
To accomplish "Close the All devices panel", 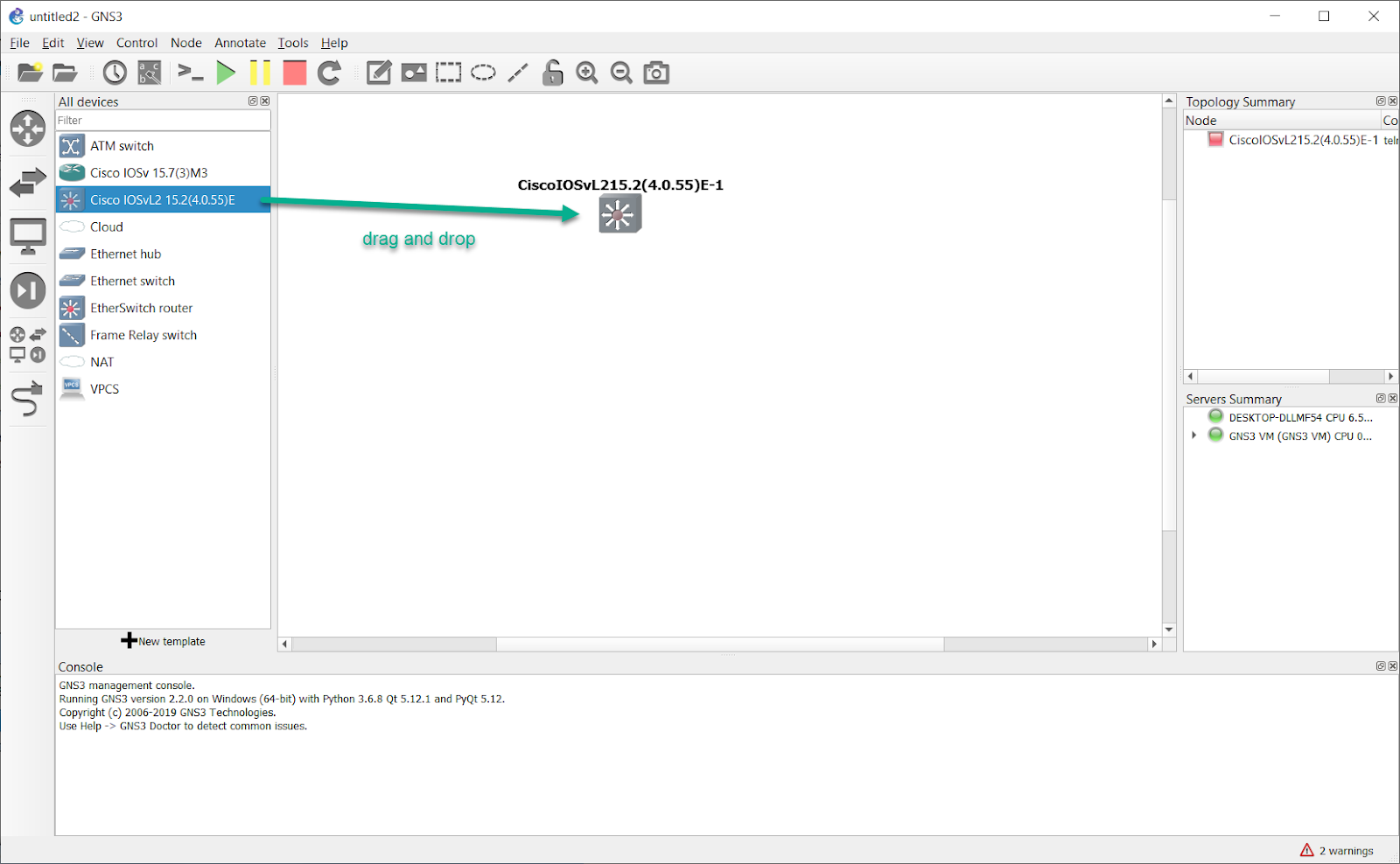I will 265,101.
